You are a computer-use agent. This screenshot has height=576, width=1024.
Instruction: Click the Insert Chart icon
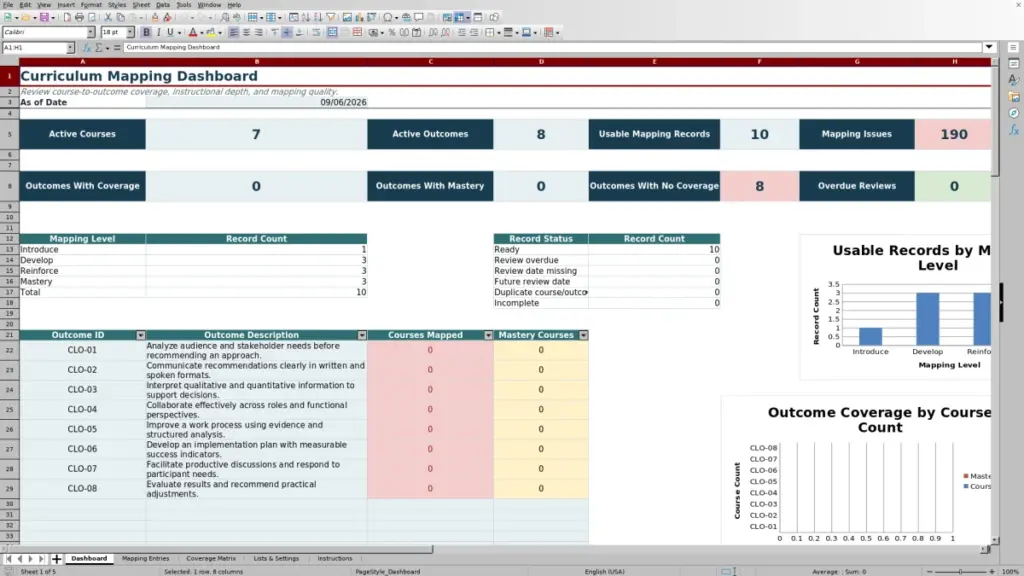click(359, 18)
